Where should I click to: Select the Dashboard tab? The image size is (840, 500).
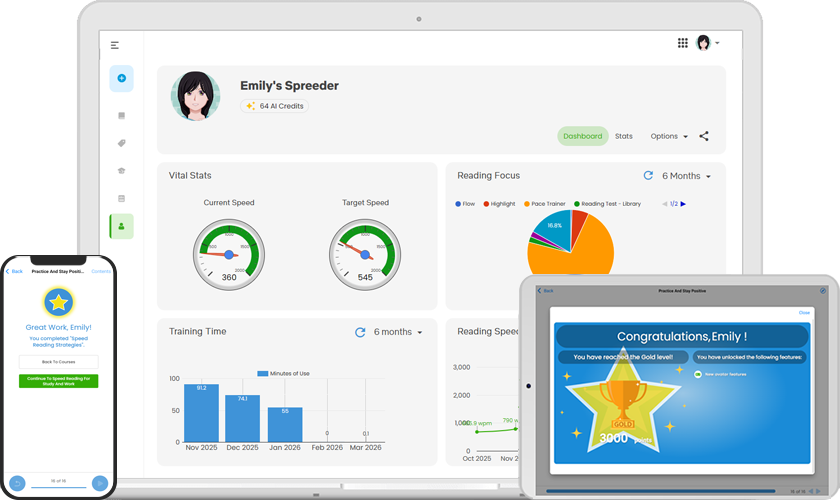(x=582, y=136)
